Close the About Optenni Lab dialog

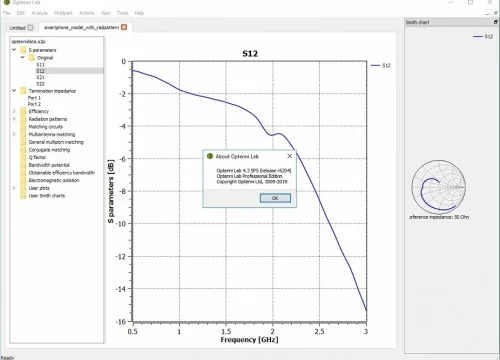point(290,156)
